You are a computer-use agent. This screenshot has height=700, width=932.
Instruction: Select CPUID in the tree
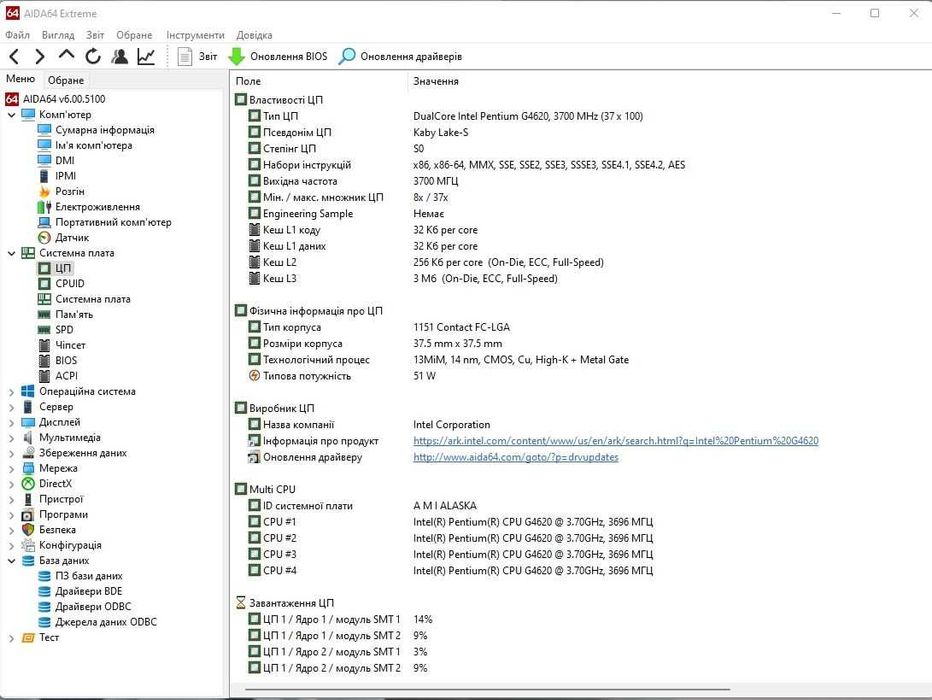[x=70, y=284]
